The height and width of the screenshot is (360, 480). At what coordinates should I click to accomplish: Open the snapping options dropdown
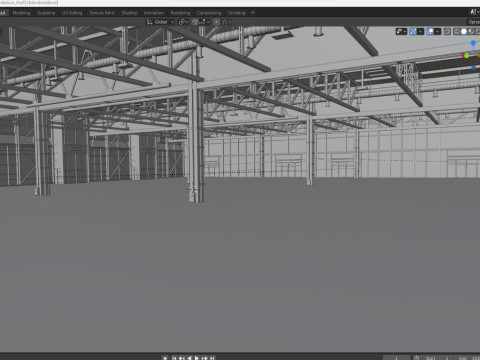click(x=205, y=22)
